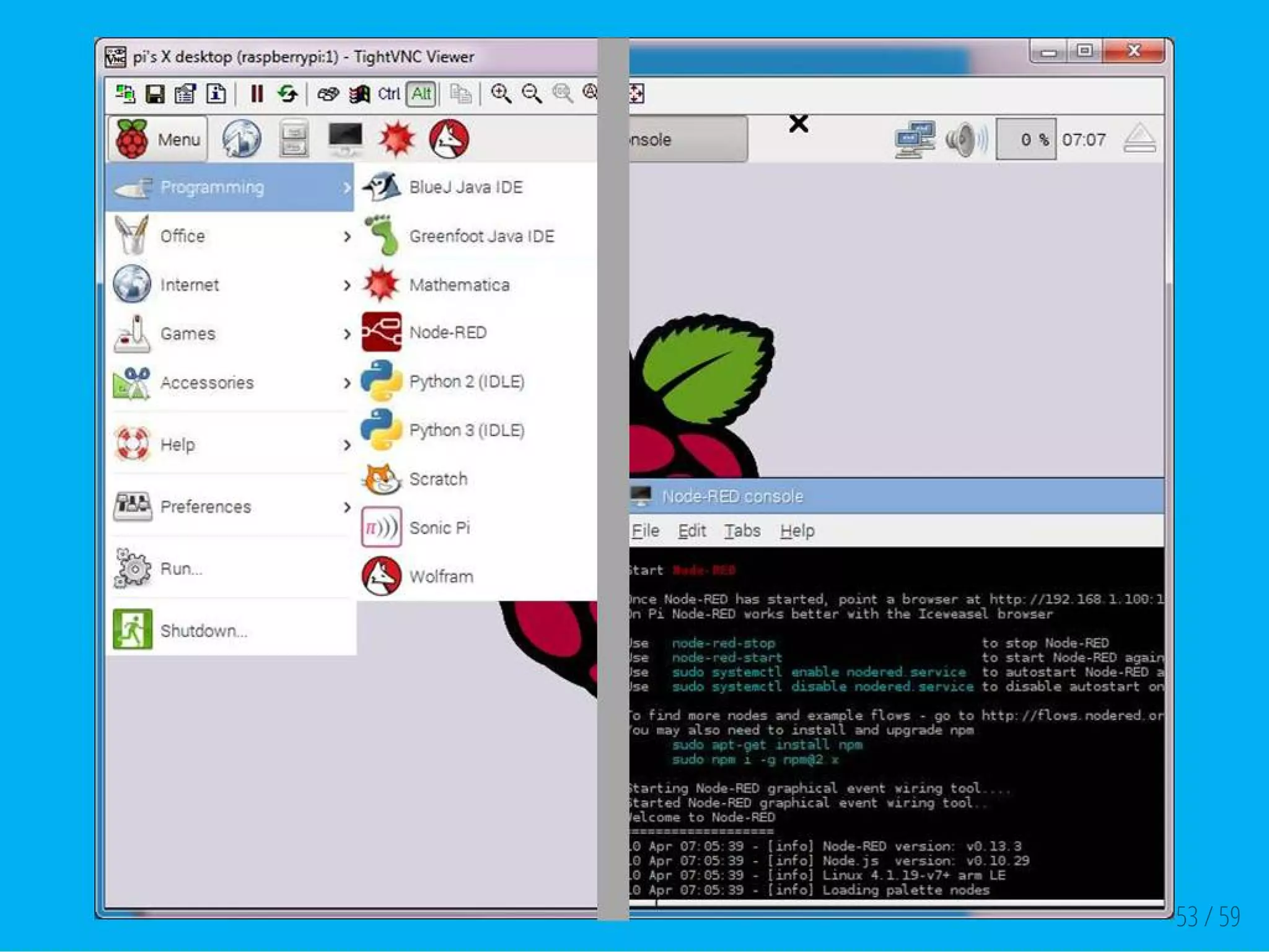Choose Shutdown... from the menu
Screen dimensions: 1269x952
(x=203, y=631)
